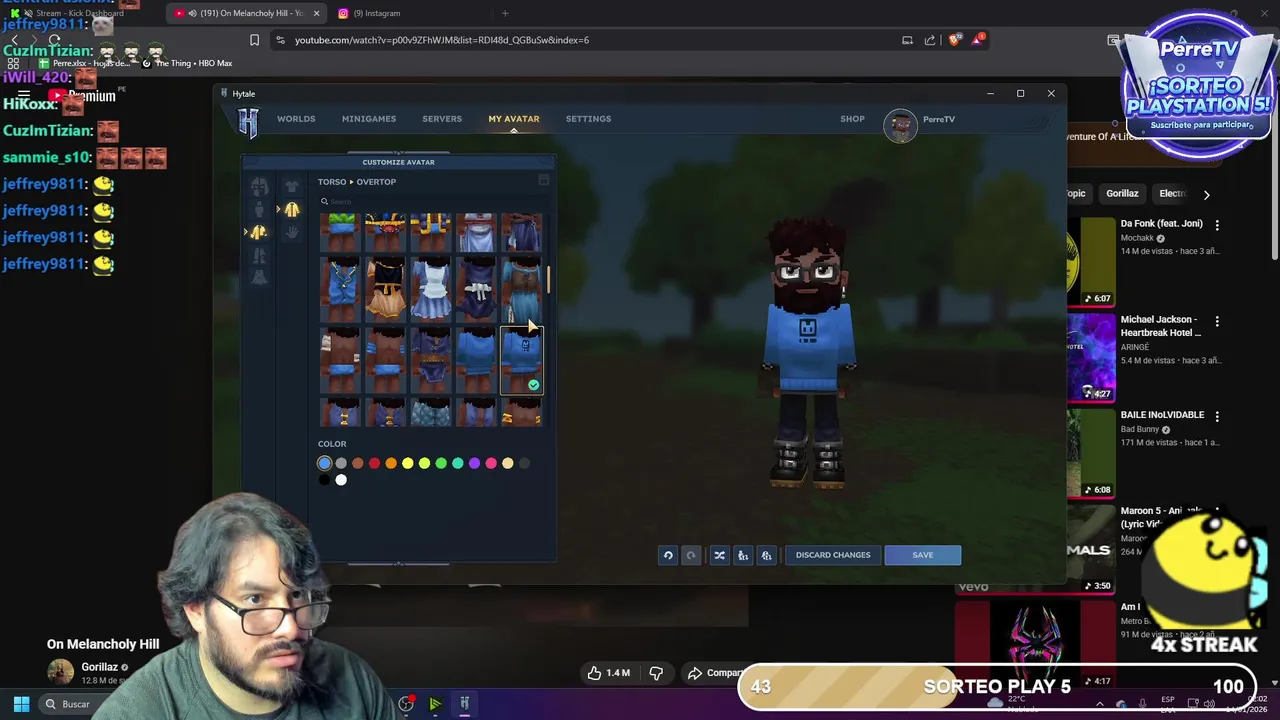1280x720 pixels.
Task: Open options menu for Michael Jackson video
Action: [1217, 321]
